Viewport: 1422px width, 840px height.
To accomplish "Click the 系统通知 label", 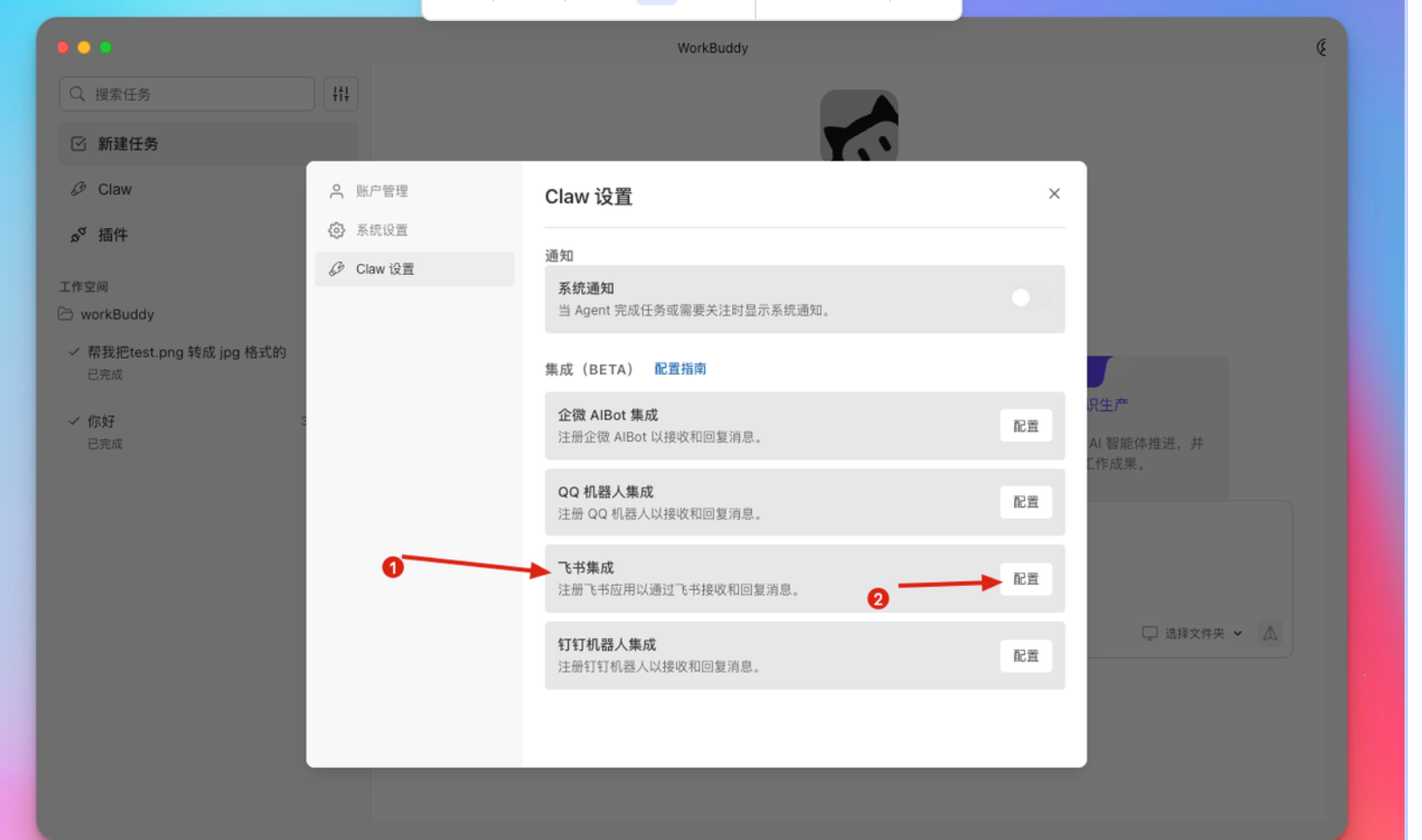I will [586, 289].
